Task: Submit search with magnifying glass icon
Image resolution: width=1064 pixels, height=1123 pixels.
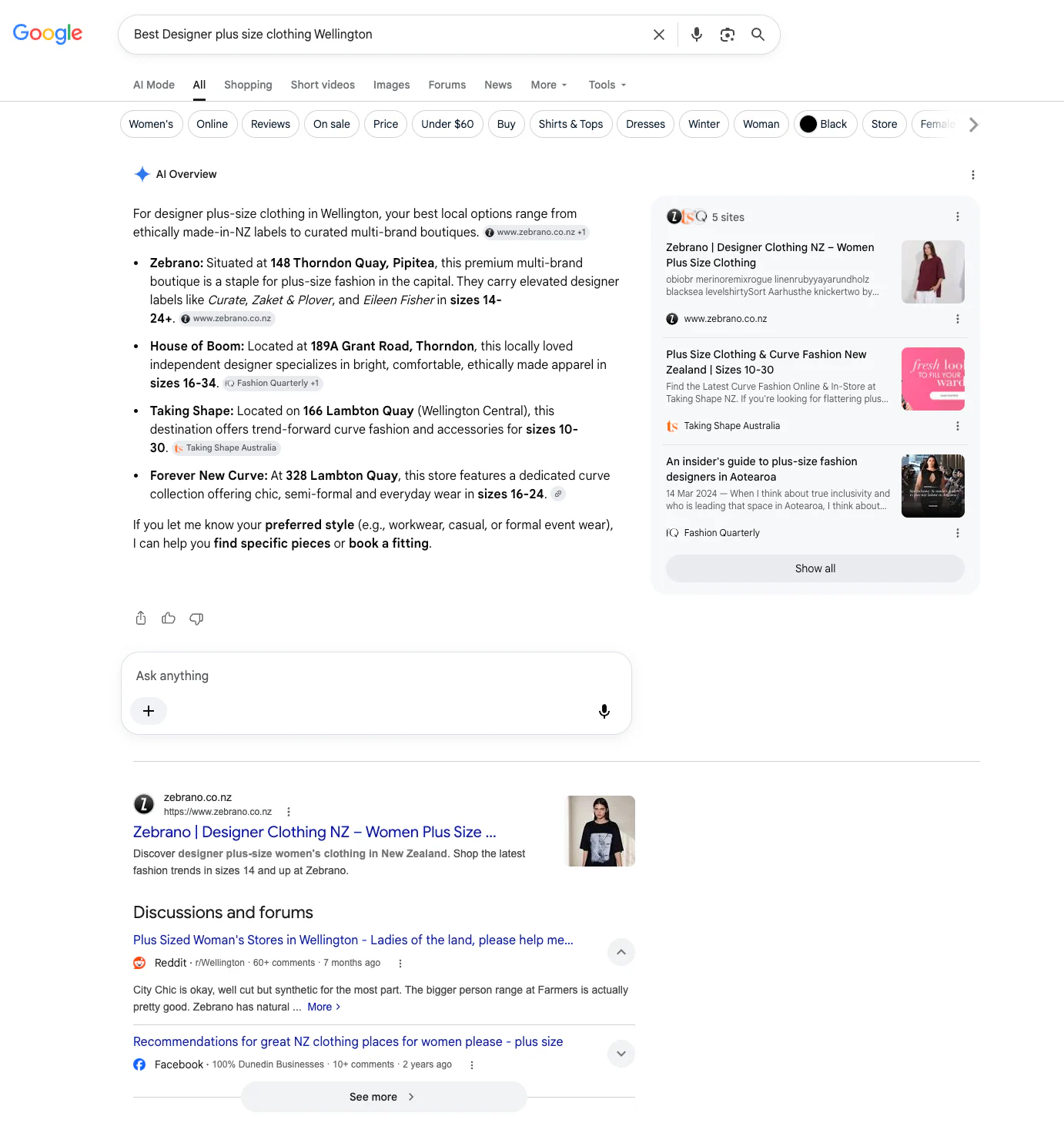Action: tap(758, 35)
